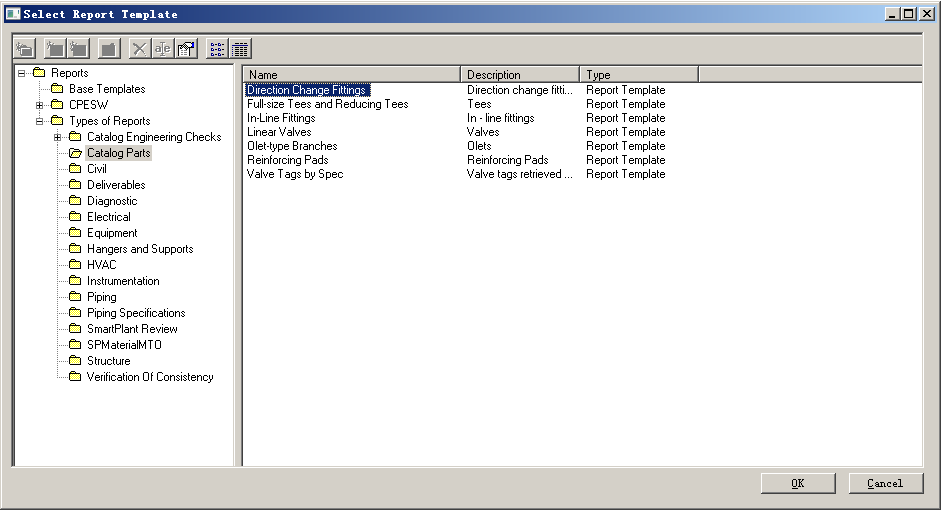The height and width of the screenshot is (512, 943).
Task: Click the Structure folder icon
Action: click(75, 360)
